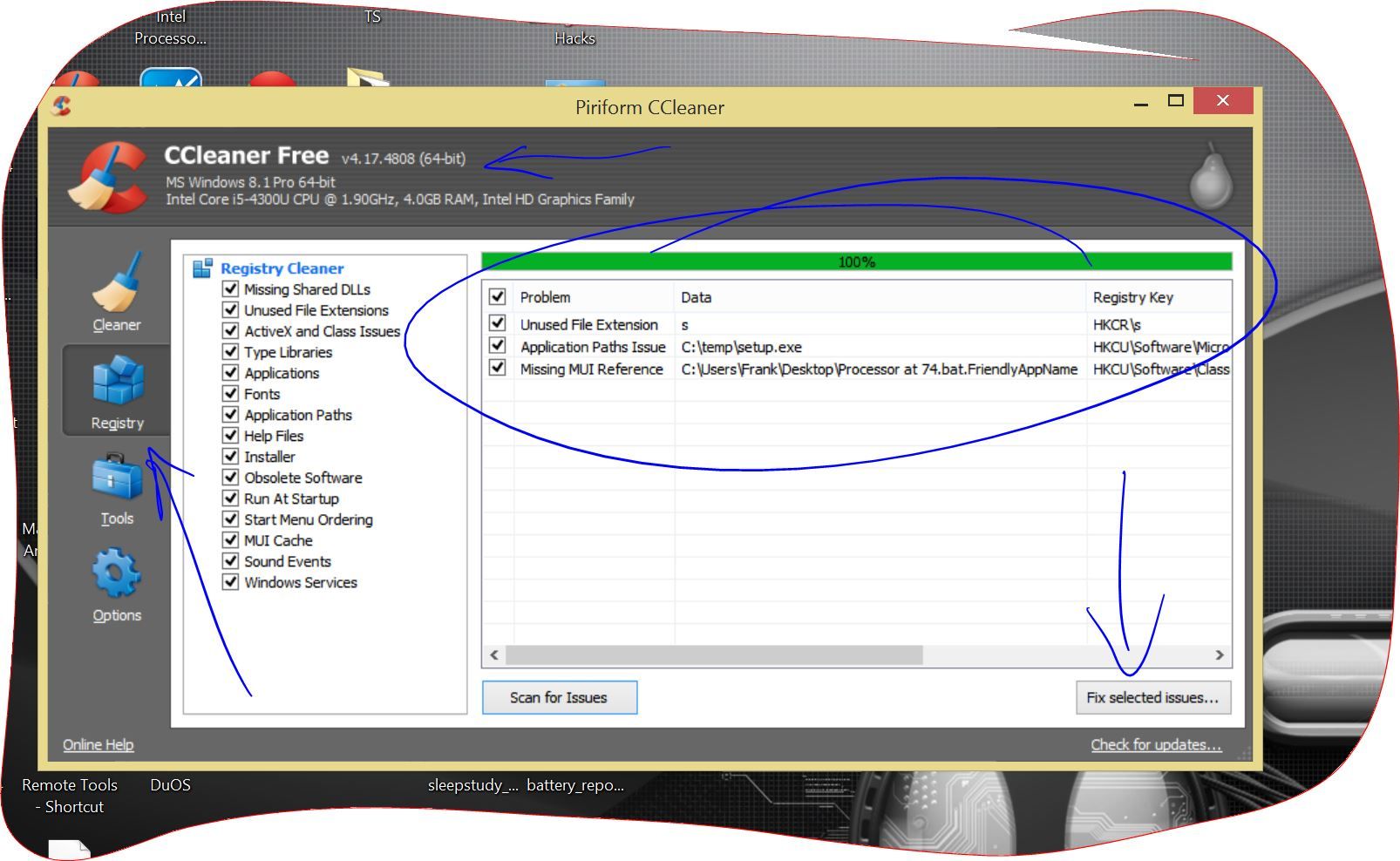Viewport: 1400px width, 861px height.
Task: Click the CCleaner title bar icon
Action: coord(61,106)
